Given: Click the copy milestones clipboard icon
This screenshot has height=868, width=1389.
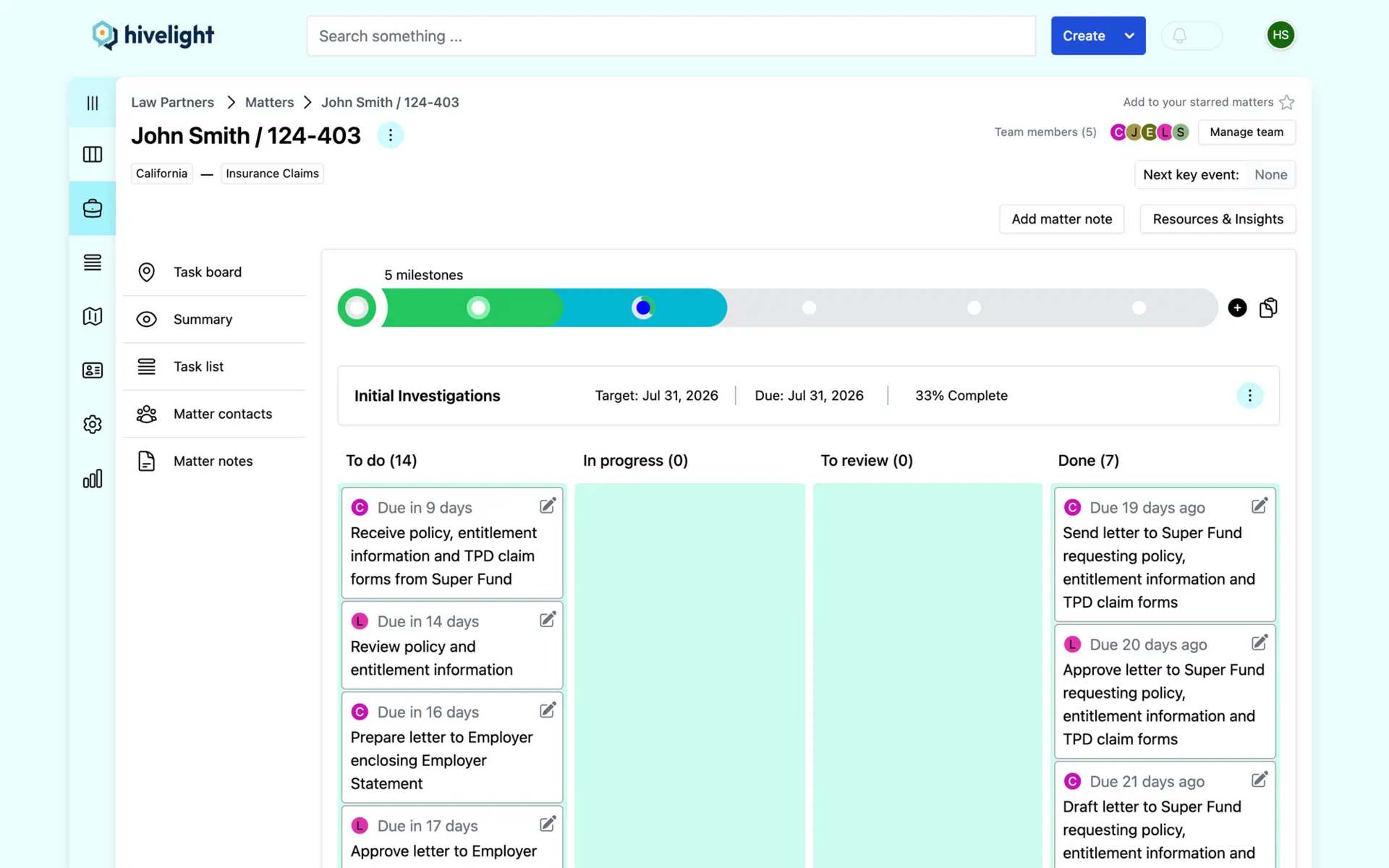Looking at the screenshot, I should click(x=1268, y=308).
